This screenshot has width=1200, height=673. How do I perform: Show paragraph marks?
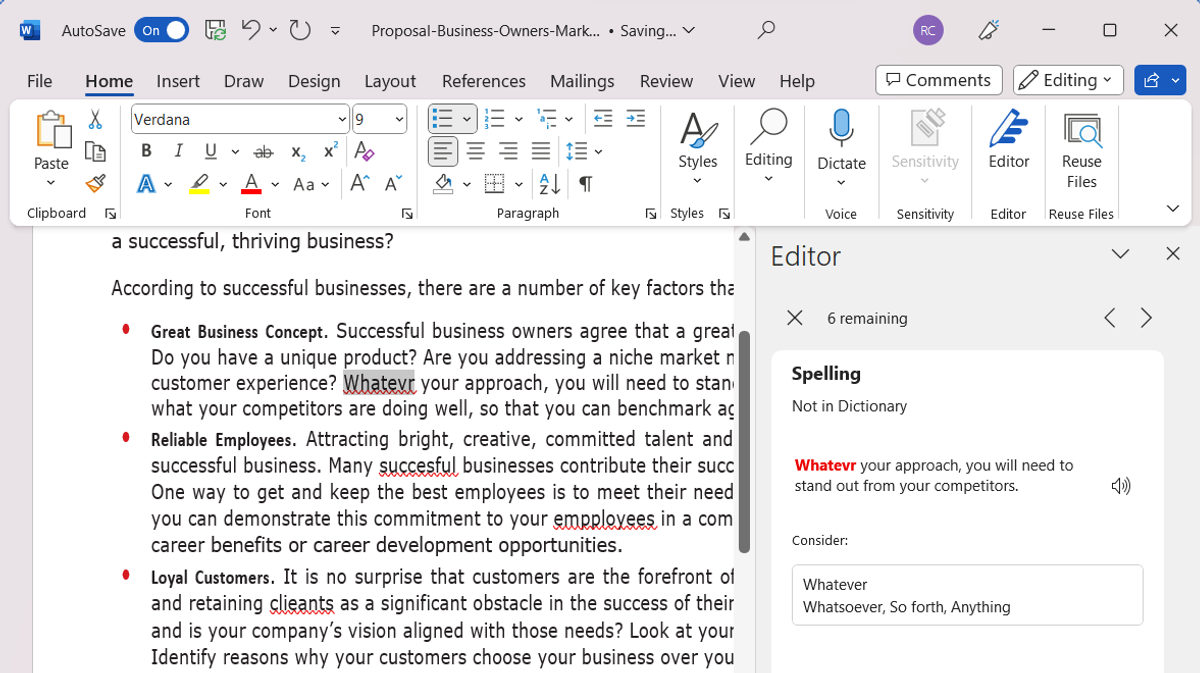[x=585, y=184]
